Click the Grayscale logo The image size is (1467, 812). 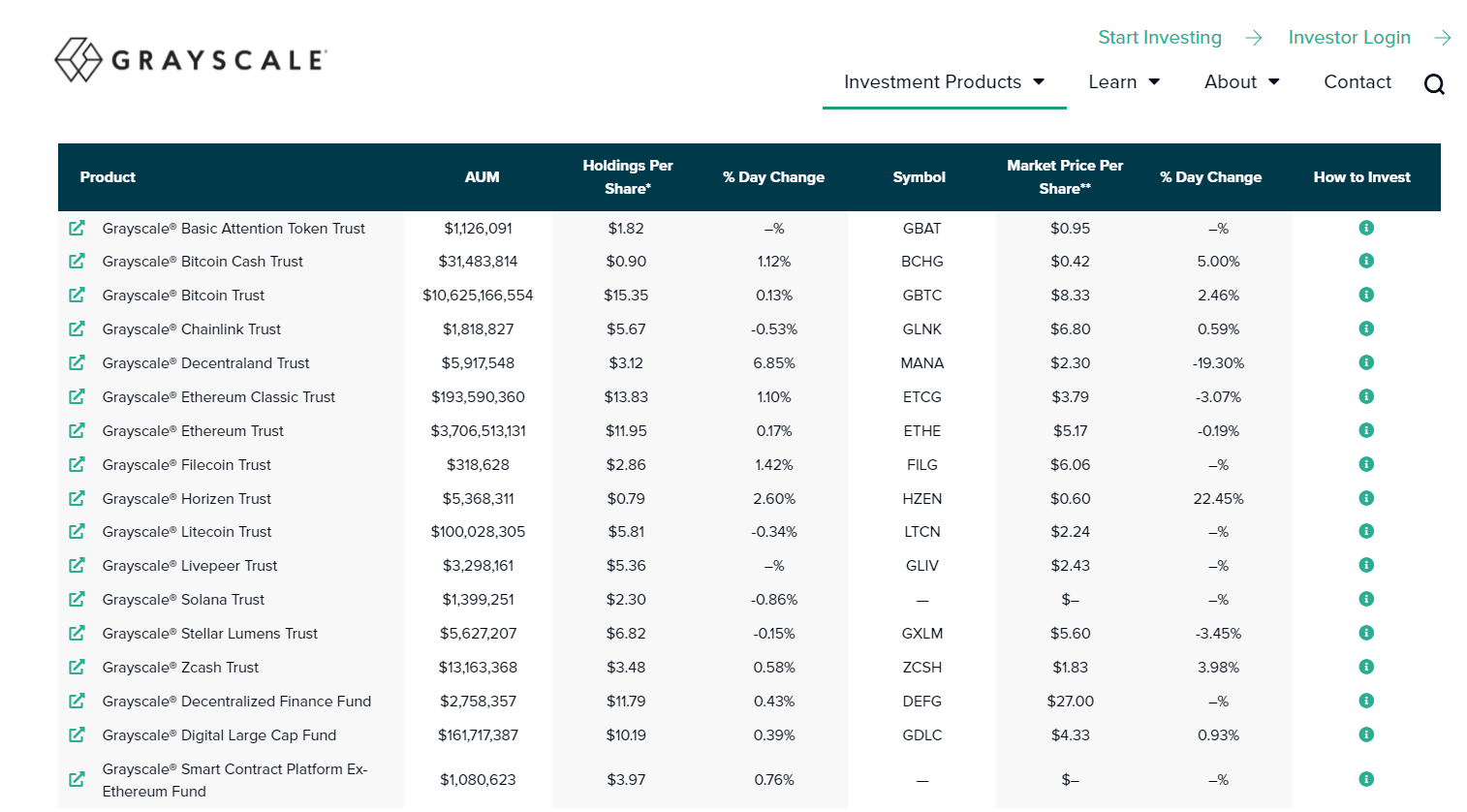pos(191,60)
